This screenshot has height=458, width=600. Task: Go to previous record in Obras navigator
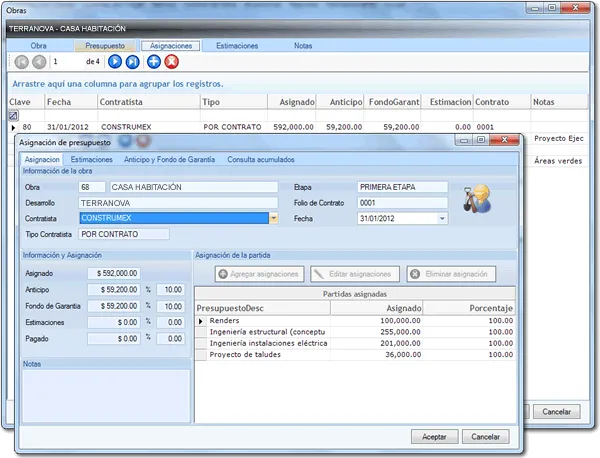(39, 62)
